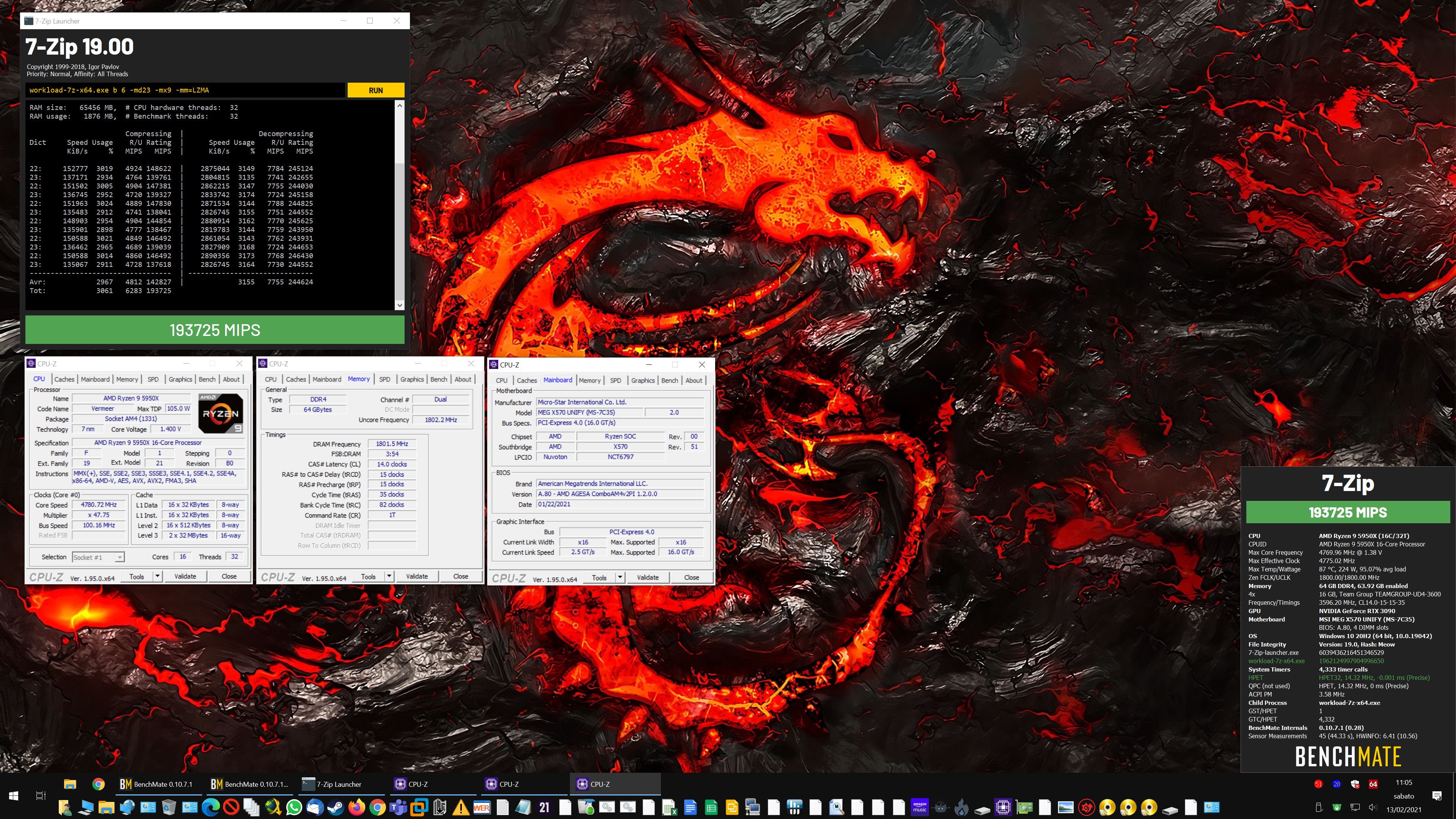Open the About tab in rightmost CPU-Z window
Image resolution: width=1456 pixels, height=819 pixels.
(693, 380)
